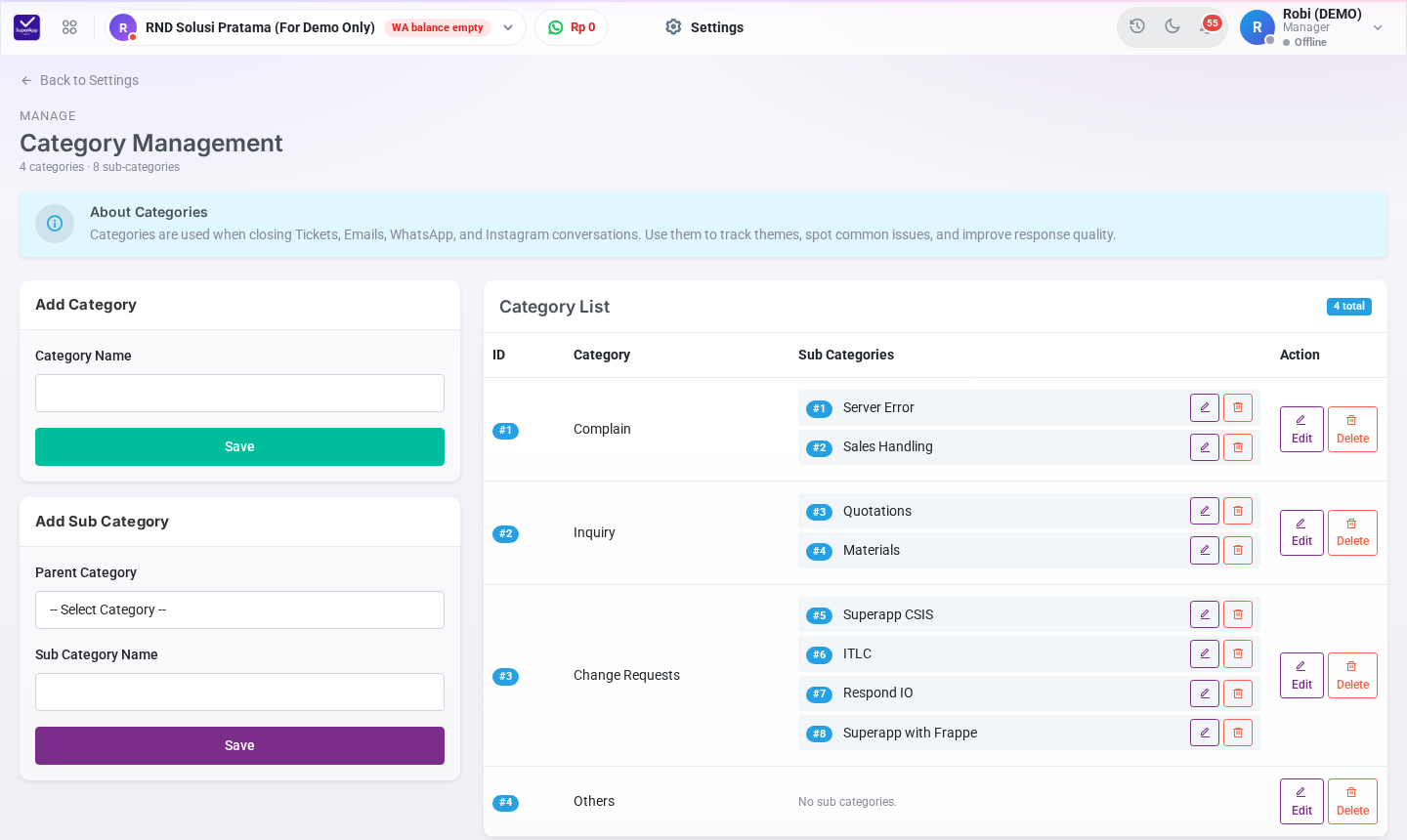Go back to Settings
The image size is (1407, 840).
(x=79, y=80)
